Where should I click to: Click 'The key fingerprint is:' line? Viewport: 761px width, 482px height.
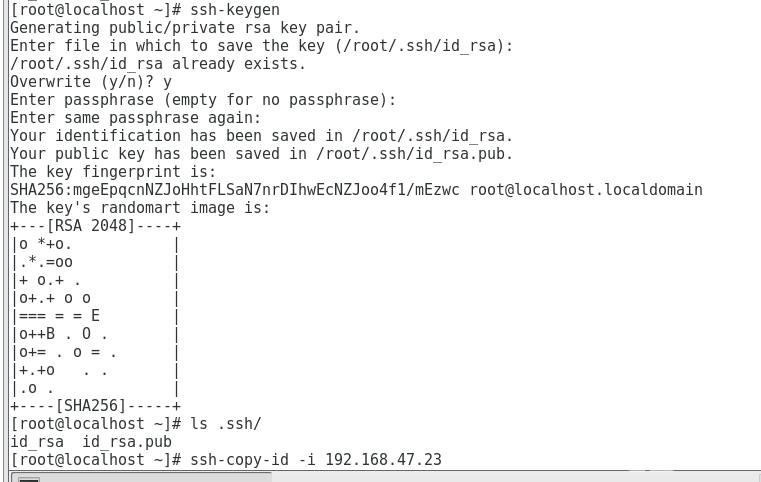click(113, 171)
